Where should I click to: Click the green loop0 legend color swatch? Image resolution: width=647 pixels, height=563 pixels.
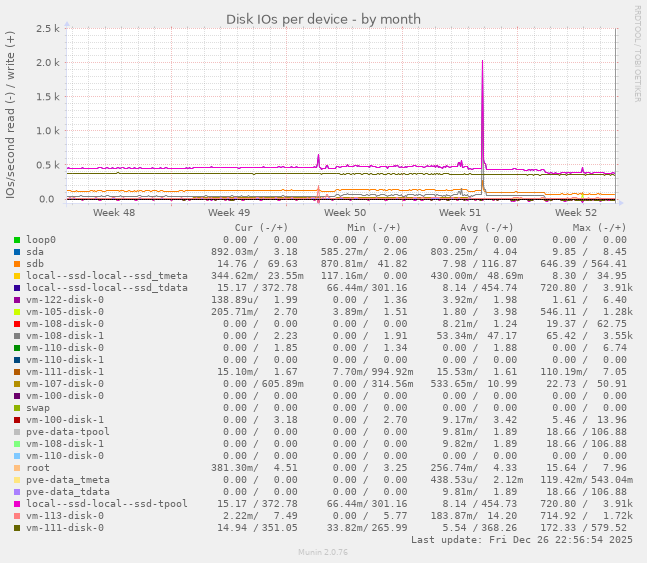point(17,240)
